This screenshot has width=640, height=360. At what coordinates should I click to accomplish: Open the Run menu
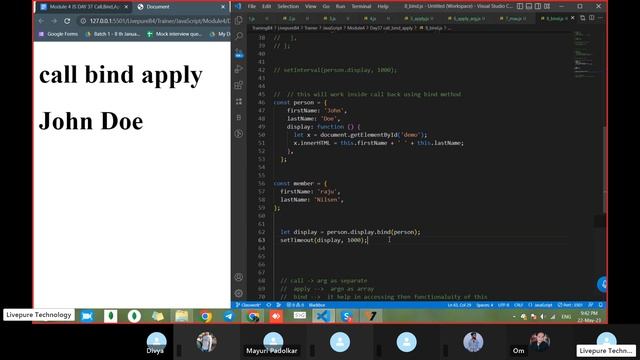(340, 6)
